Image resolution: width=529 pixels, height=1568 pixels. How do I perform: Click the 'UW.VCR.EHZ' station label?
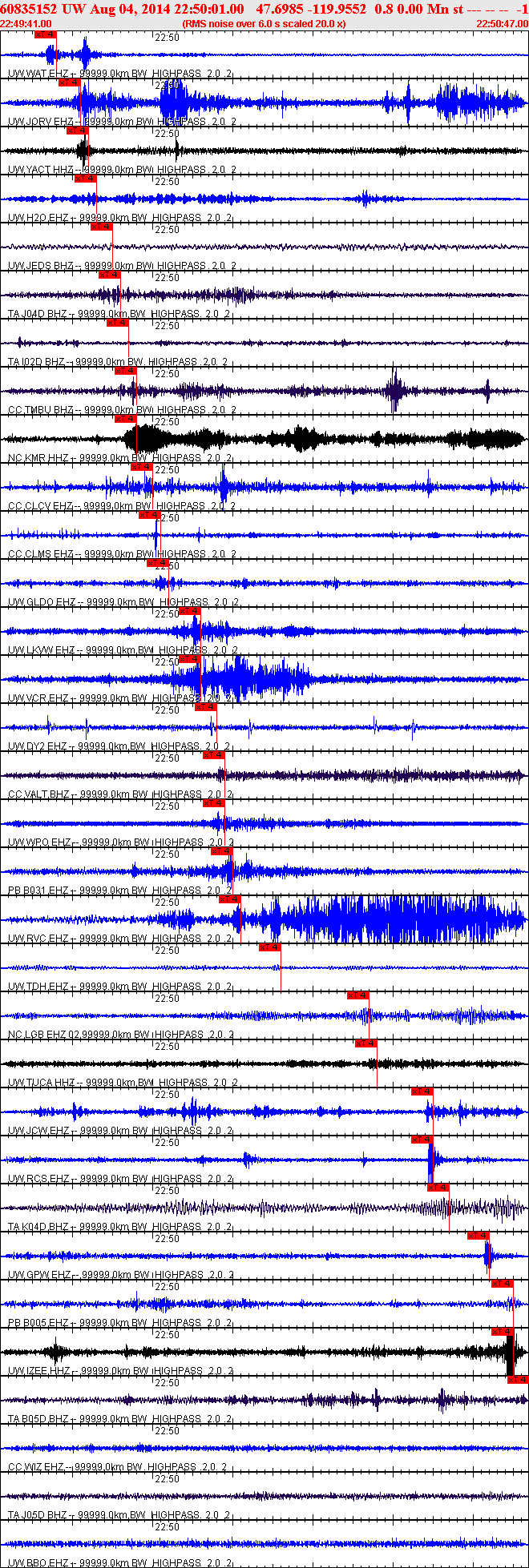pyautogui.click(x=38, y=698)
